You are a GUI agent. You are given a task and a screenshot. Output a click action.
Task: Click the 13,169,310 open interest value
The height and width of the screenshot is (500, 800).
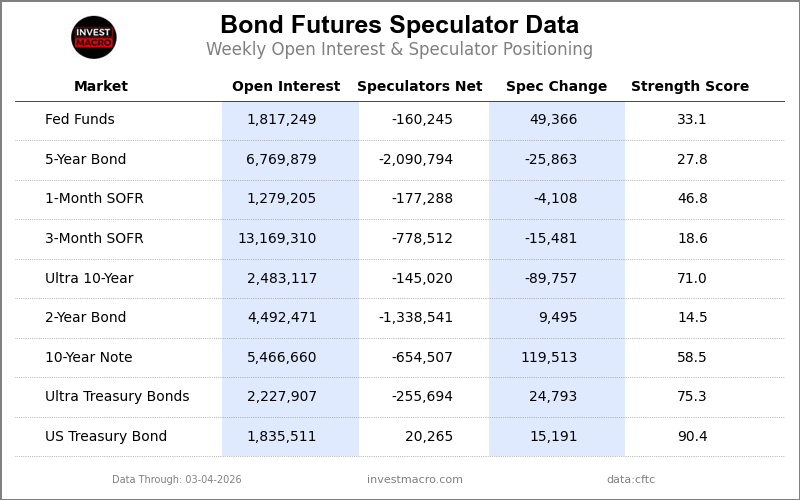pyautogui.click(x=277, y=239)
